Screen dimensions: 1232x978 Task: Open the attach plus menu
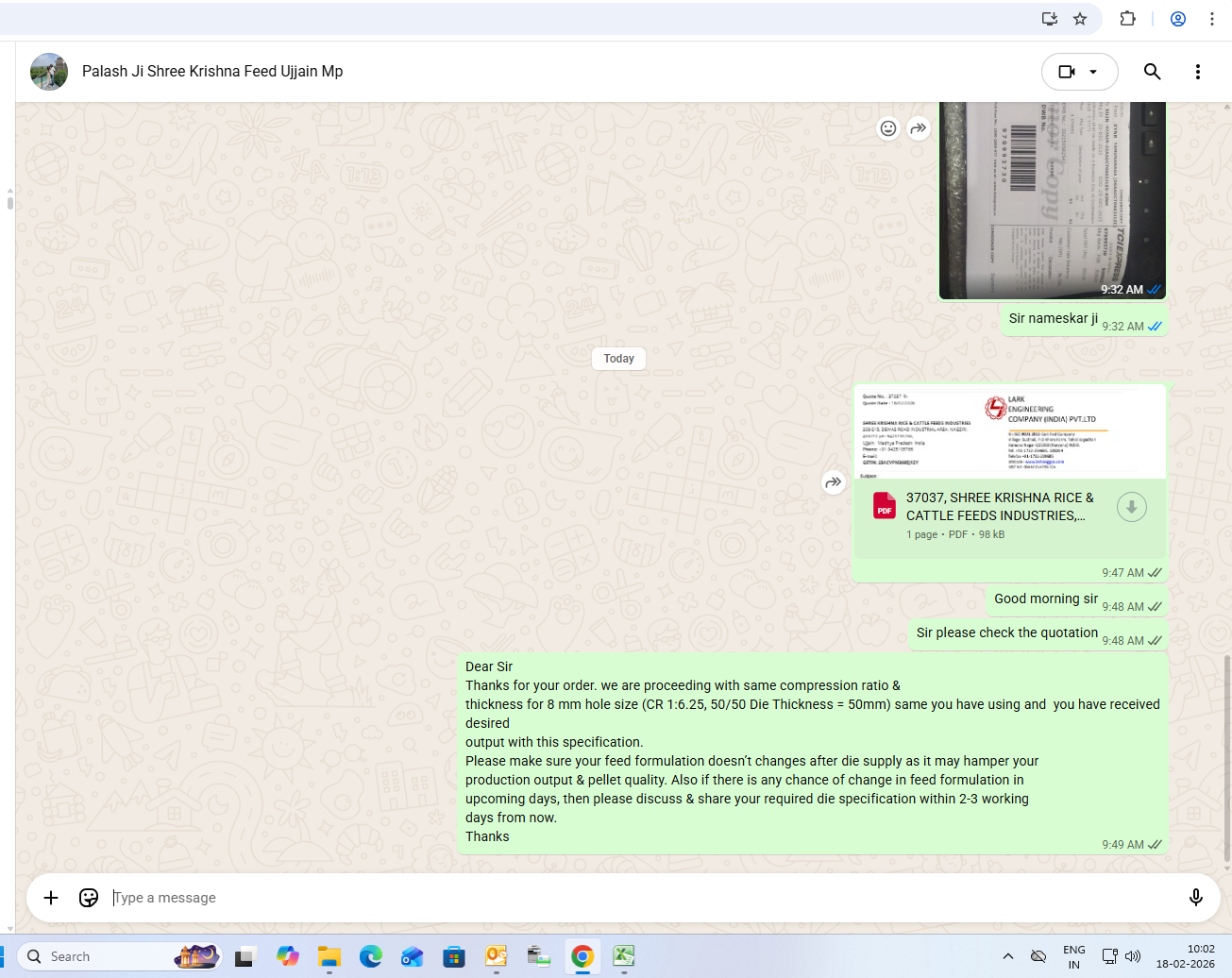51,898
